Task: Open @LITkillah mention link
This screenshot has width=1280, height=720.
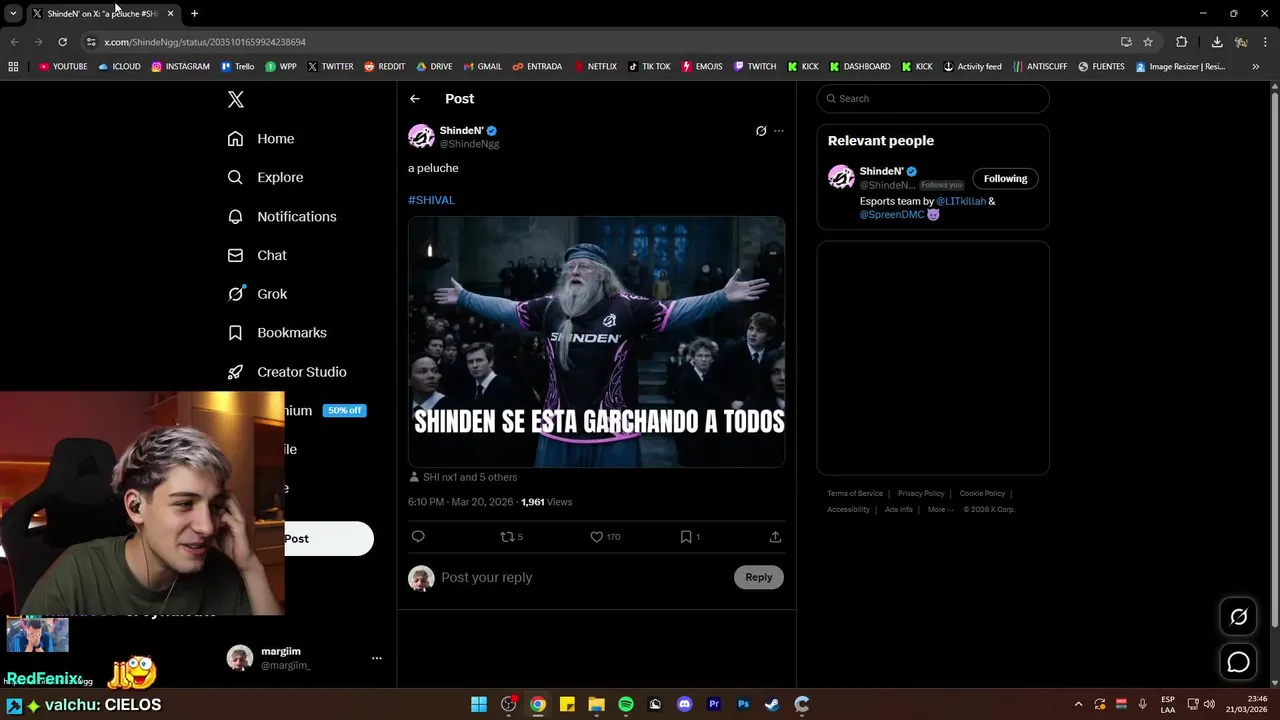Action: (x=961, y=201)
